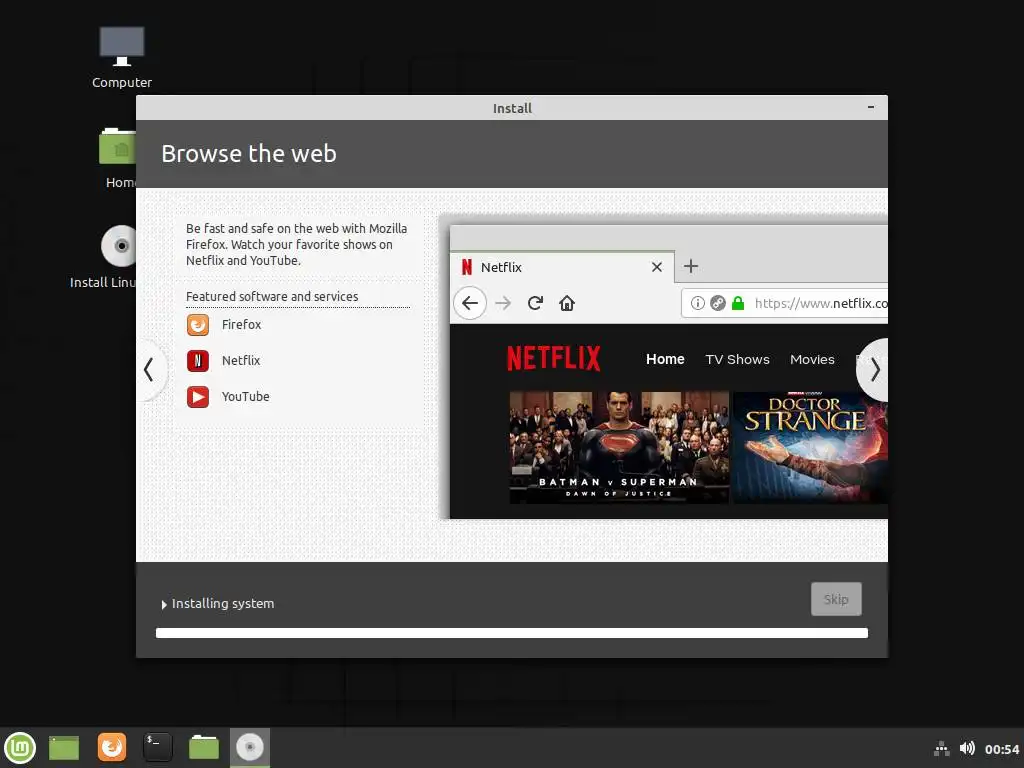The image size is (1024, 768).
Task: Click the YouTube label in featured list
Action: tap(246, 396)
